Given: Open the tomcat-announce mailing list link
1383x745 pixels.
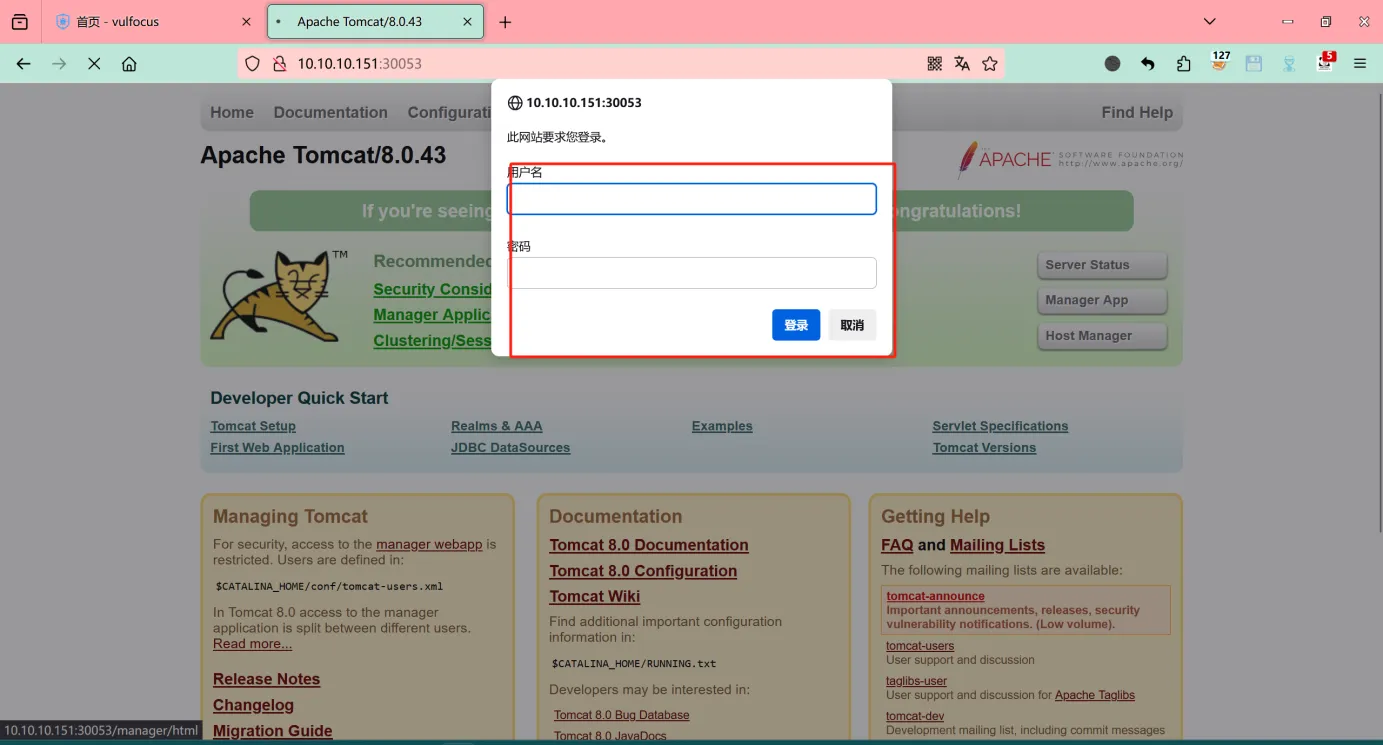Looking at the screenshot, I should pos(935,596).
